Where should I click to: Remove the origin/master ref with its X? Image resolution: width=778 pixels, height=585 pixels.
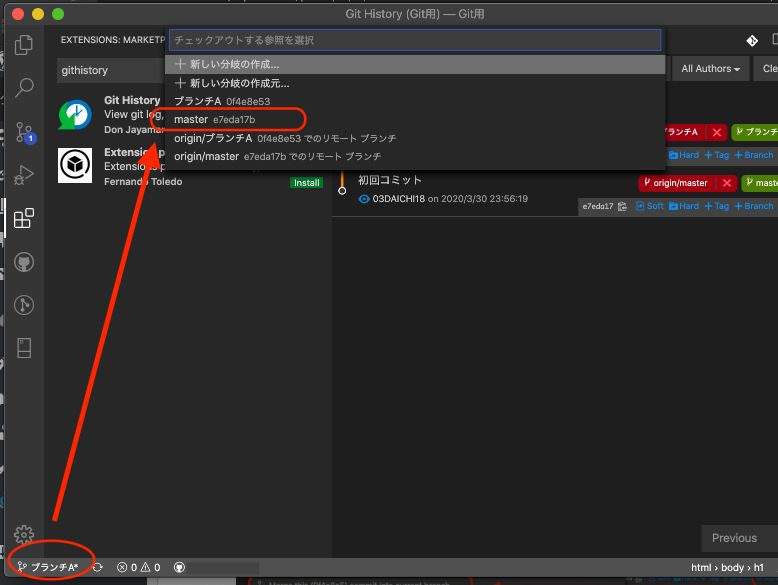(726, 183)
